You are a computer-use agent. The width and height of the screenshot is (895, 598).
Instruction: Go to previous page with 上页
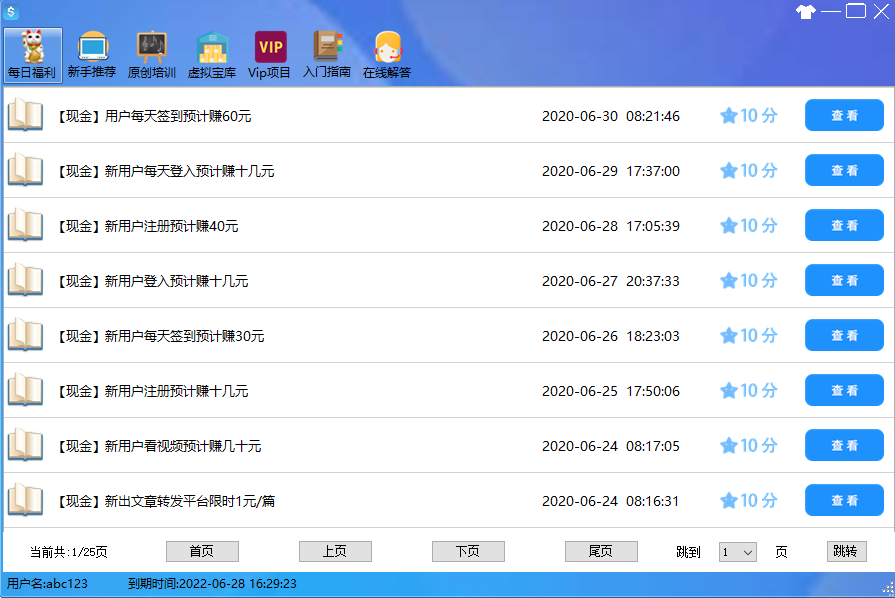(x=335, y=551)
